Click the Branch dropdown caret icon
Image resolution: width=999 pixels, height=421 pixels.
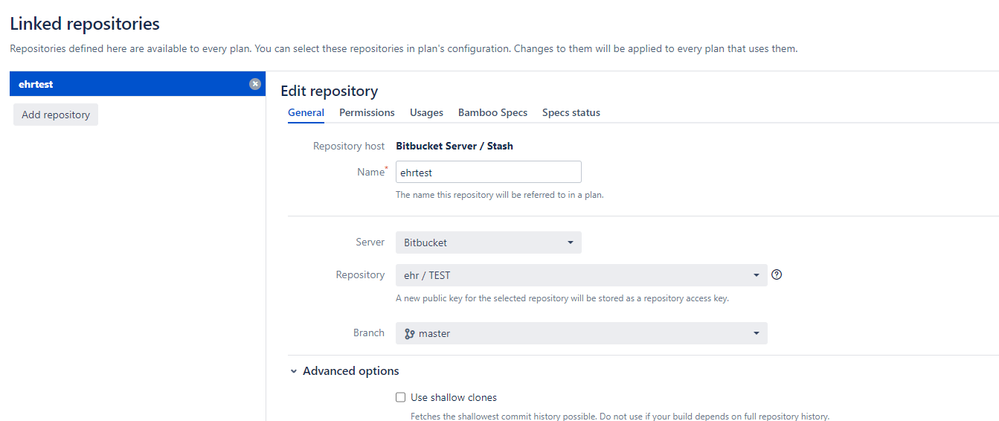pos(756,333)
